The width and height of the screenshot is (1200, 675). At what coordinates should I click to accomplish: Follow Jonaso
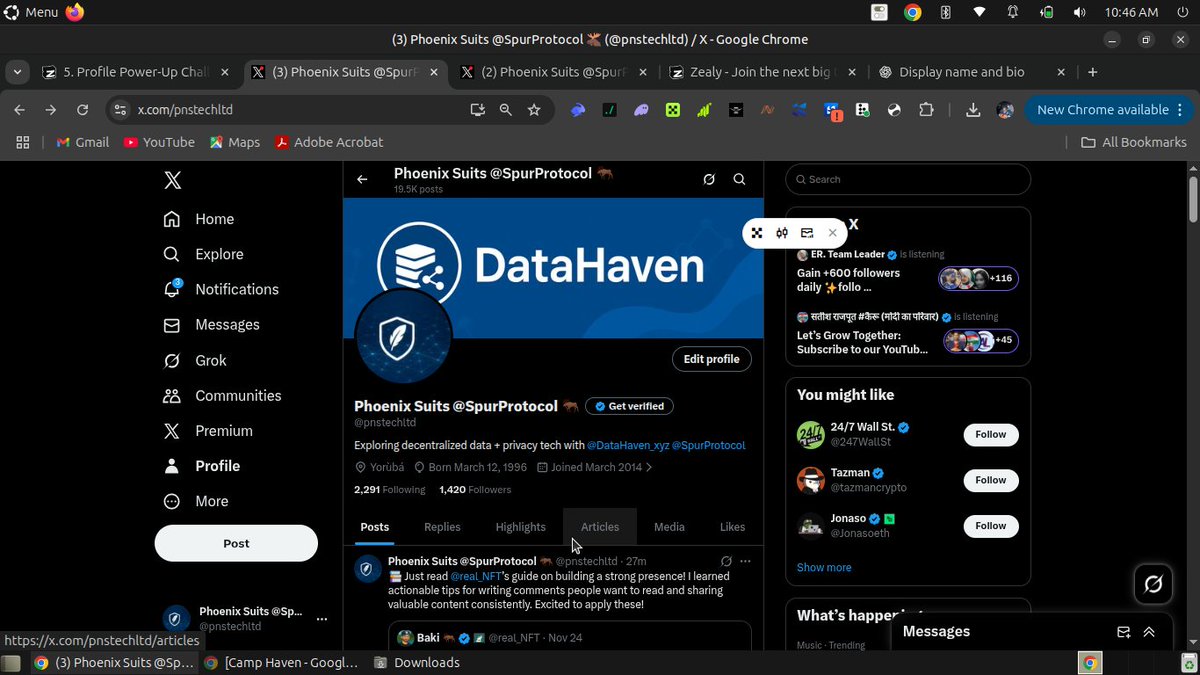991,526
